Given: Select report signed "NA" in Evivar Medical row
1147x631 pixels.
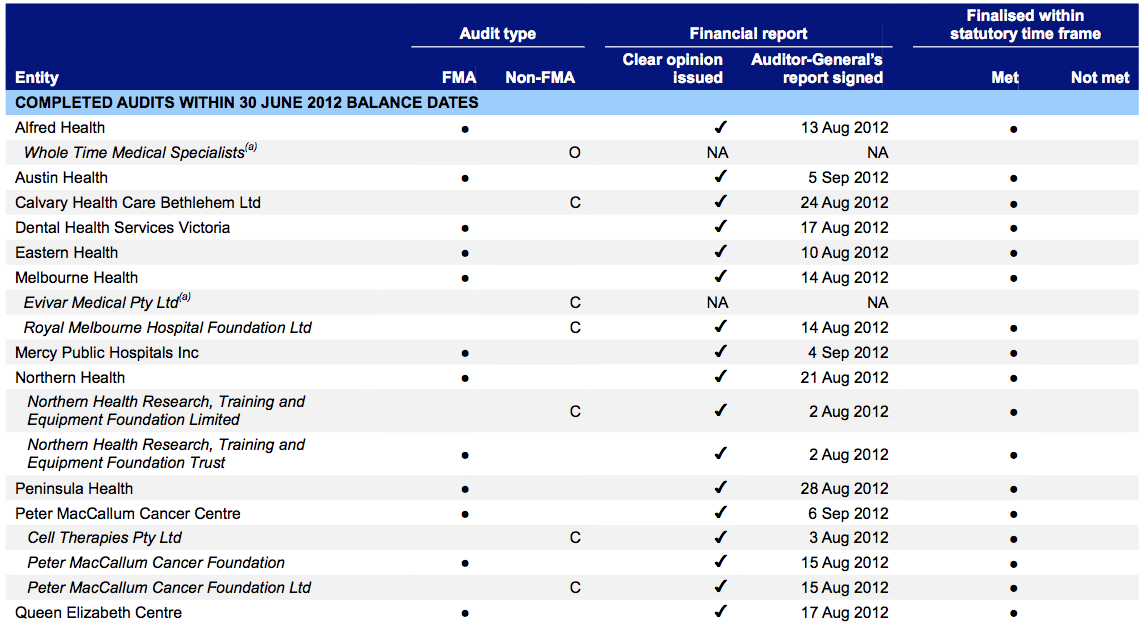Looking at the screenshot, I should (x=877, y=303).
